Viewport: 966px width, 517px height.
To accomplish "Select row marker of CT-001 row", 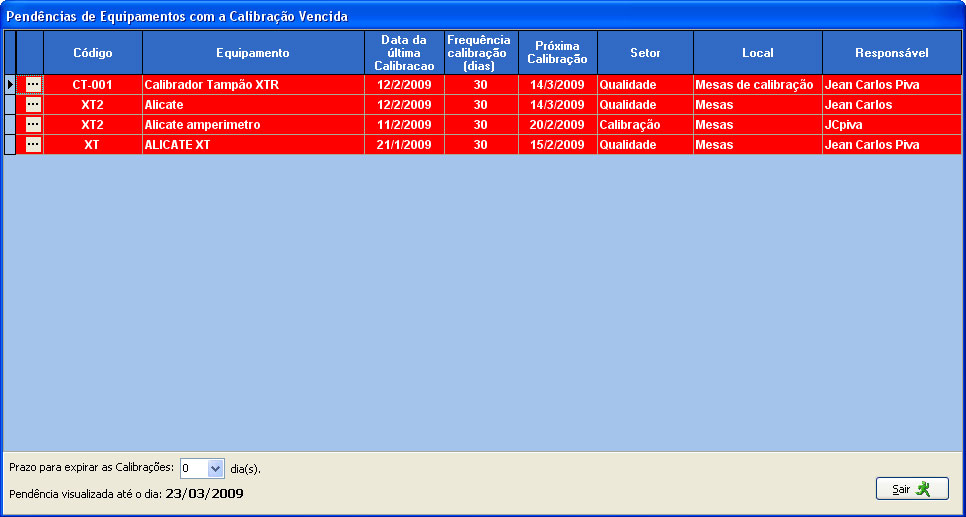I will (10, 85).
